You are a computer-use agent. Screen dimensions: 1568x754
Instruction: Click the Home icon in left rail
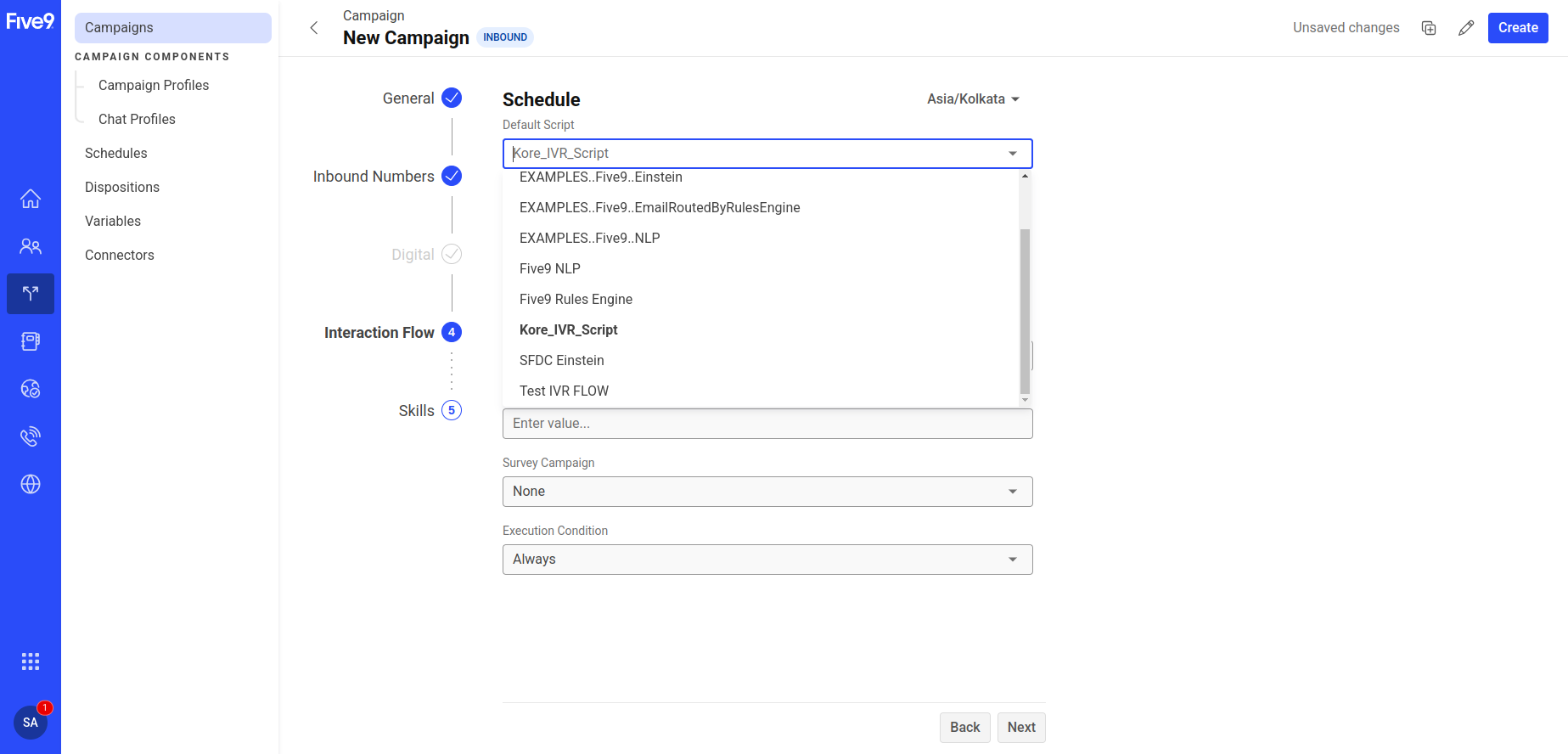click(31, 199)
